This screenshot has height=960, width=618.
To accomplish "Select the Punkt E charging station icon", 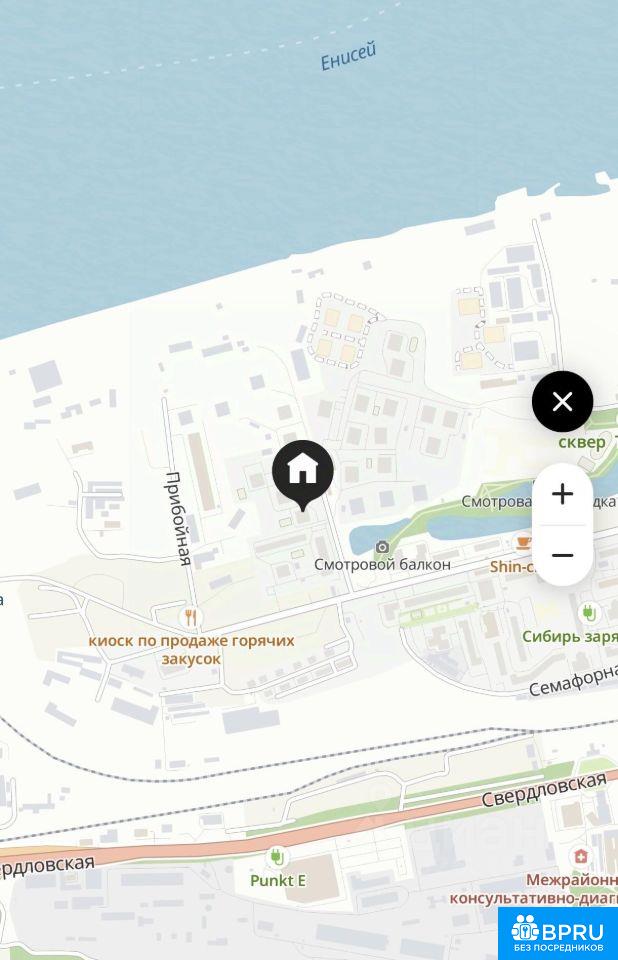I will 277,855.
